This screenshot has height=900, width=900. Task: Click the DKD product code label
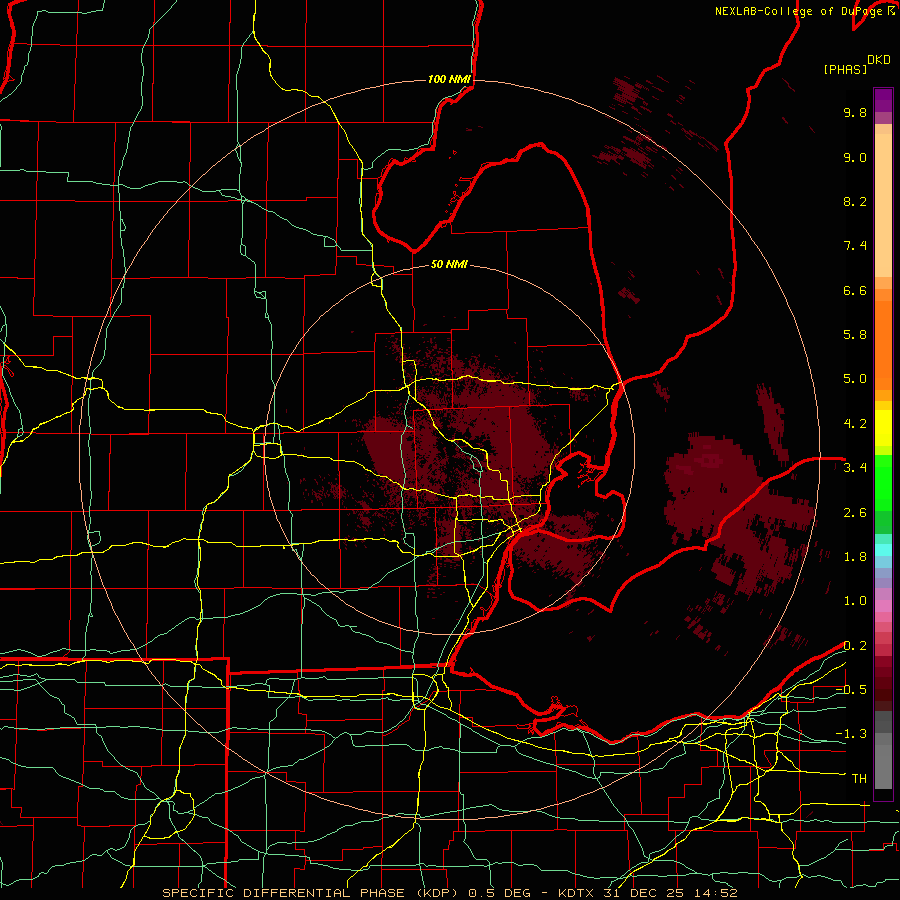point(879,60)
